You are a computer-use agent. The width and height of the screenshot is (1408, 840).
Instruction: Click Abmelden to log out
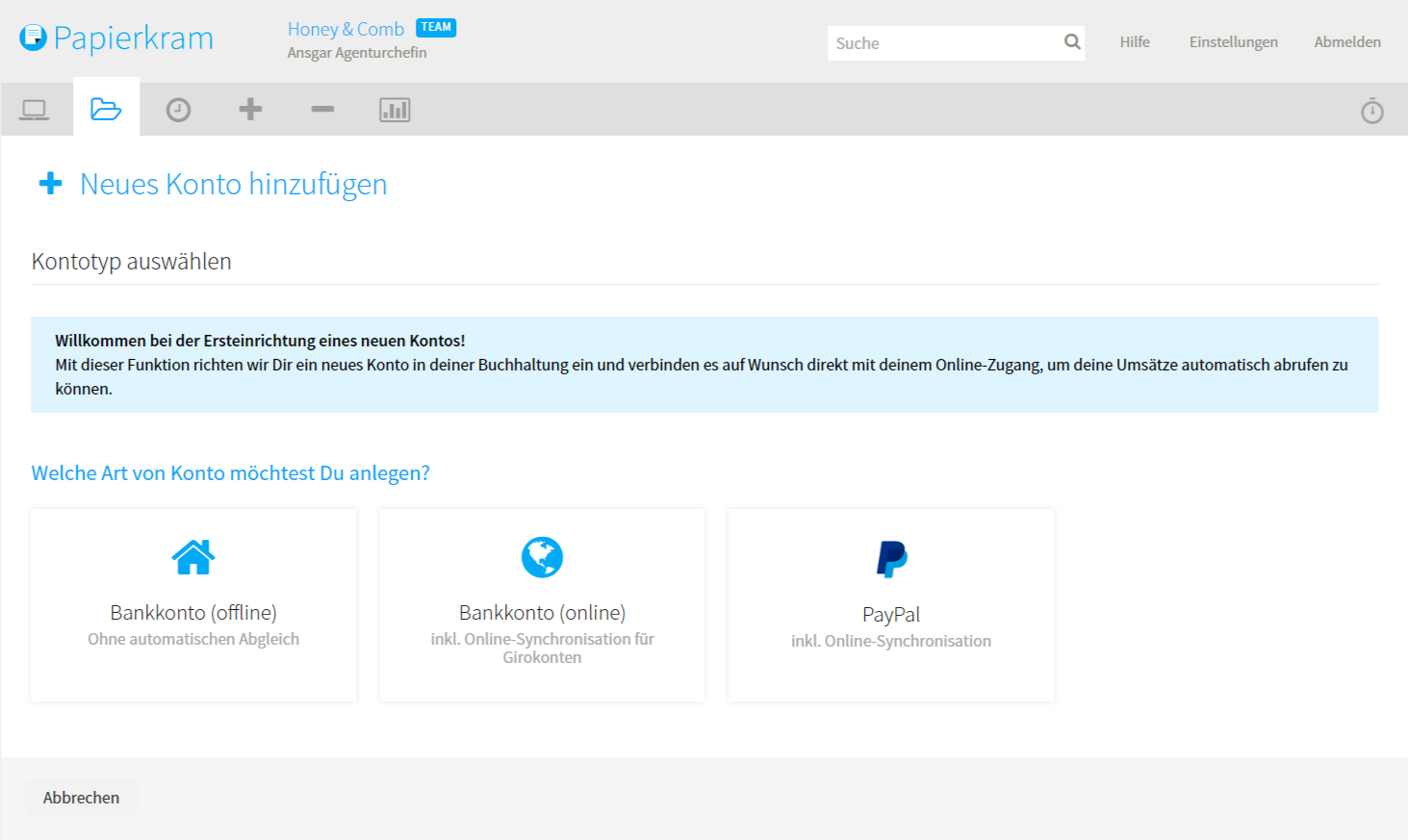[x=1347, y=41]
